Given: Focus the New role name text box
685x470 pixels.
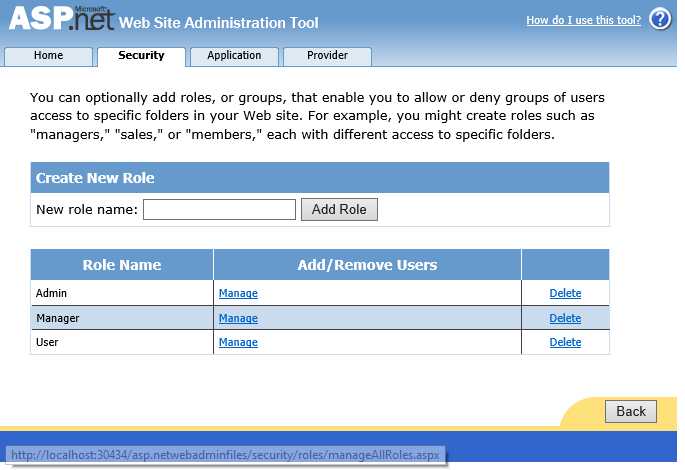Looking at the screenshot, I should click(219, 210).
